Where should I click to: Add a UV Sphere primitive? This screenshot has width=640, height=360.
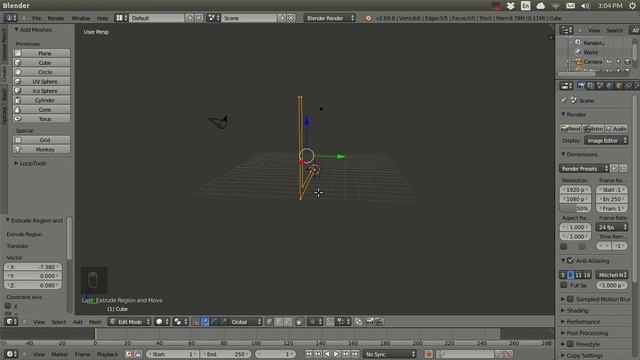click(x=41, y=81)
